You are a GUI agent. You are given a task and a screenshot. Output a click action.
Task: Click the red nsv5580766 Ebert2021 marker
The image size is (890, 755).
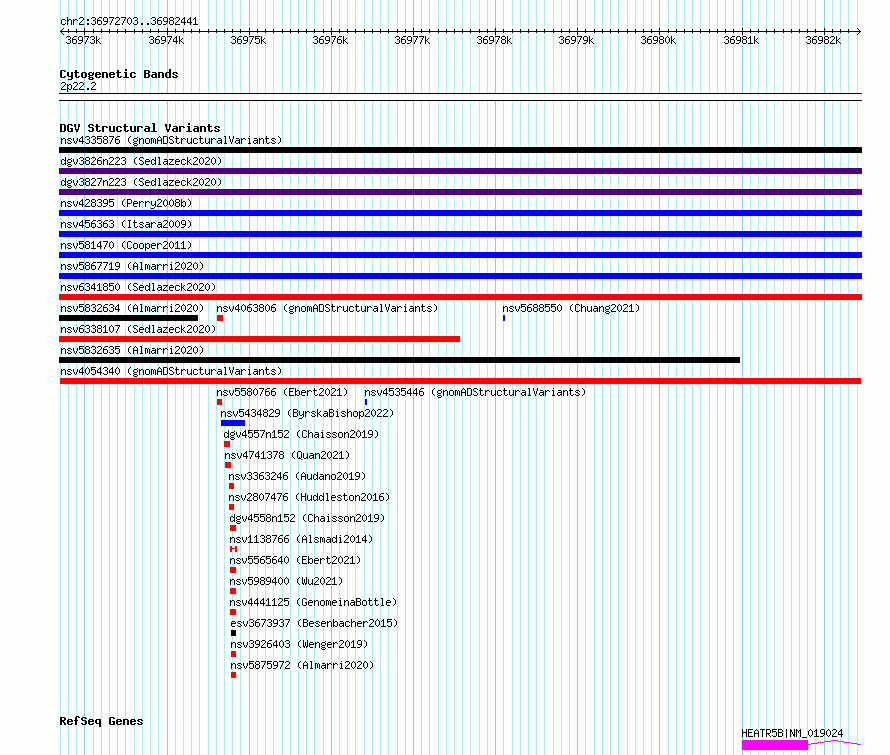220,402
